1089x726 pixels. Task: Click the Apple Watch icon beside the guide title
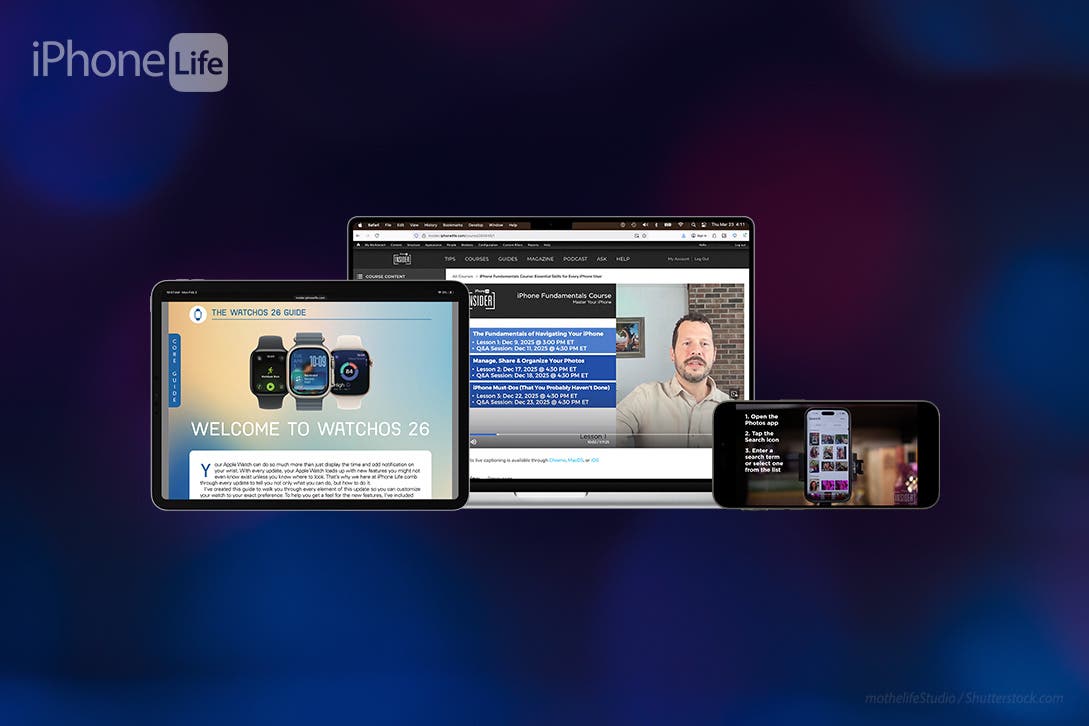click(x=198, y=314)
